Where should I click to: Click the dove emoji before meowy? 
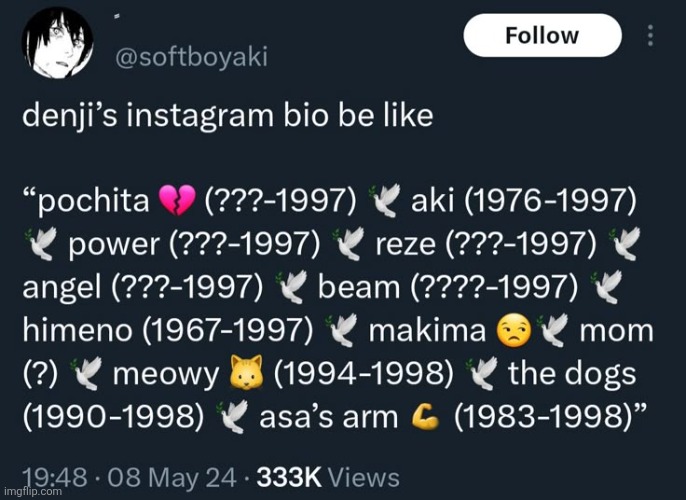pos(89,375)
